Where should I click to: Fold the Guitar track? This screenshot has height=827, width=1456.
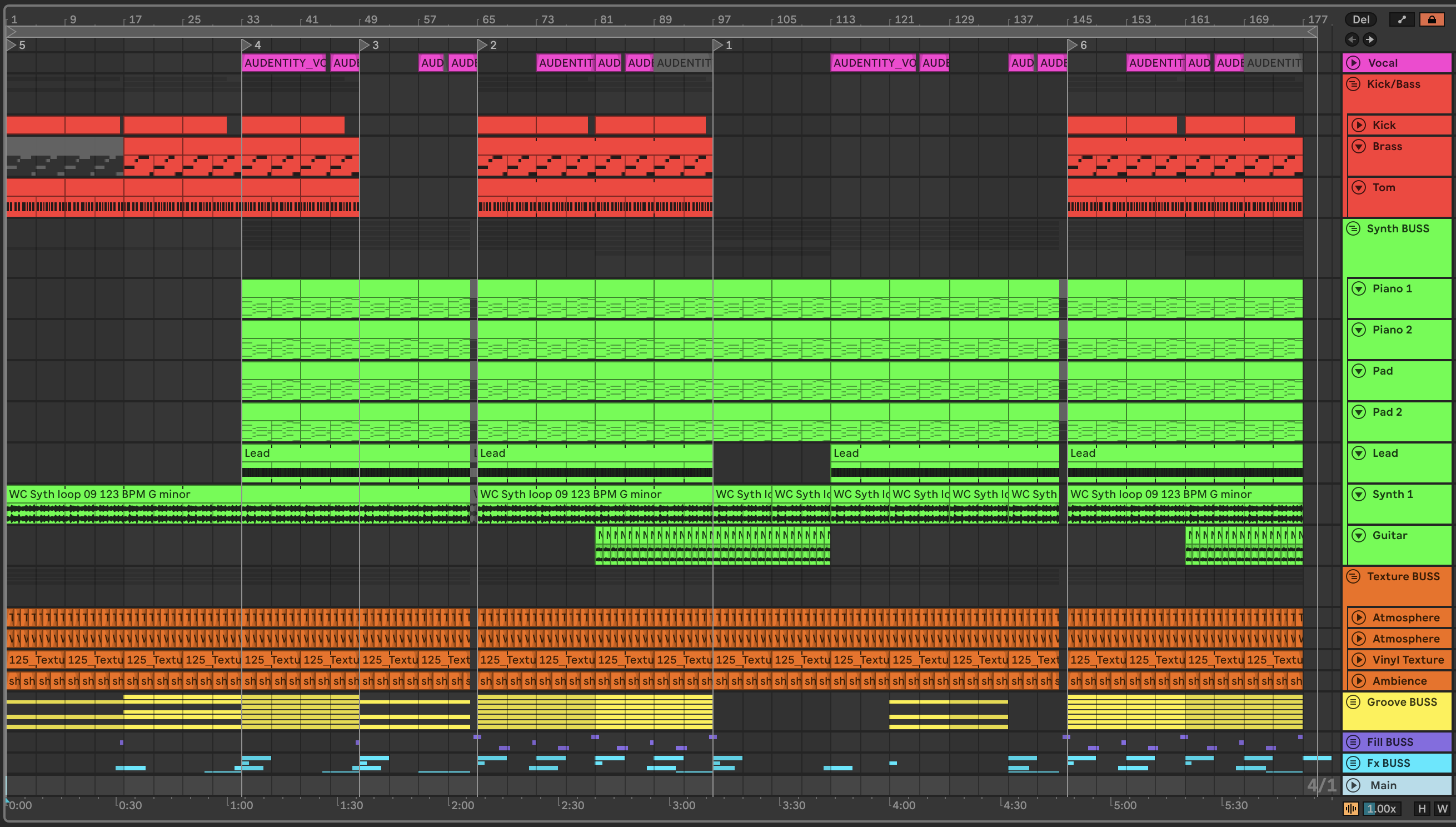pyautogui.click(x=1358, y=535)
